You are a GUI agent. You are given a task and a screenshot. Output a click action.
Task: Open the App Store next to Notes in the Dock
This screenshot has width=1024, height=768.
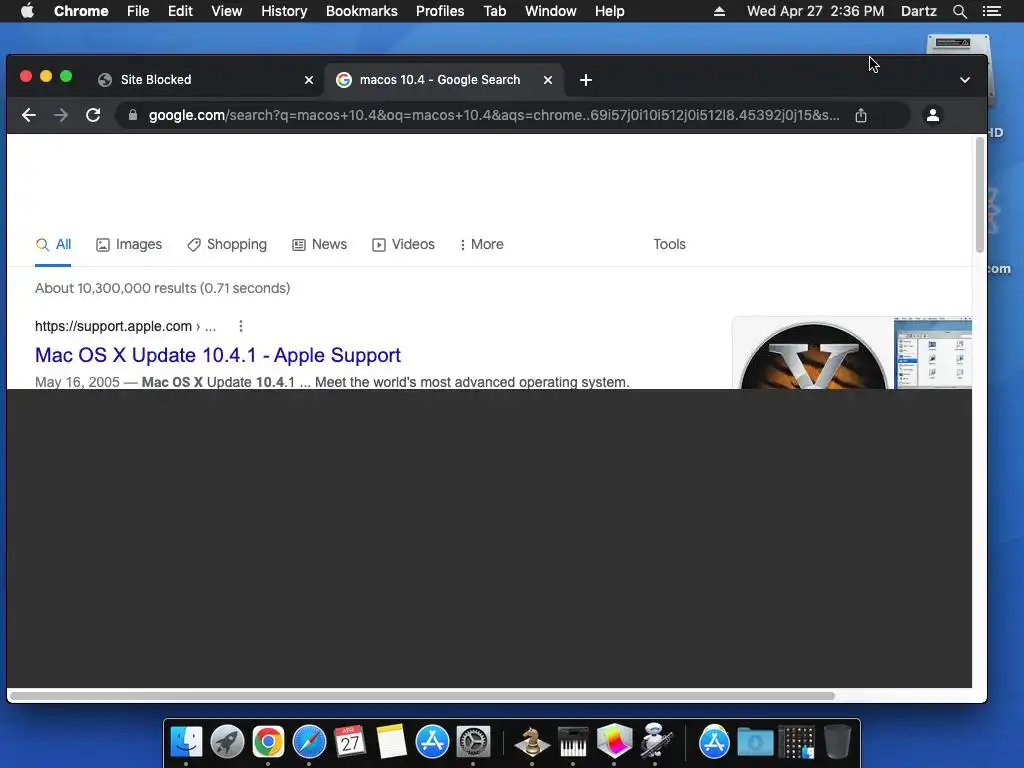click(432, 741)
